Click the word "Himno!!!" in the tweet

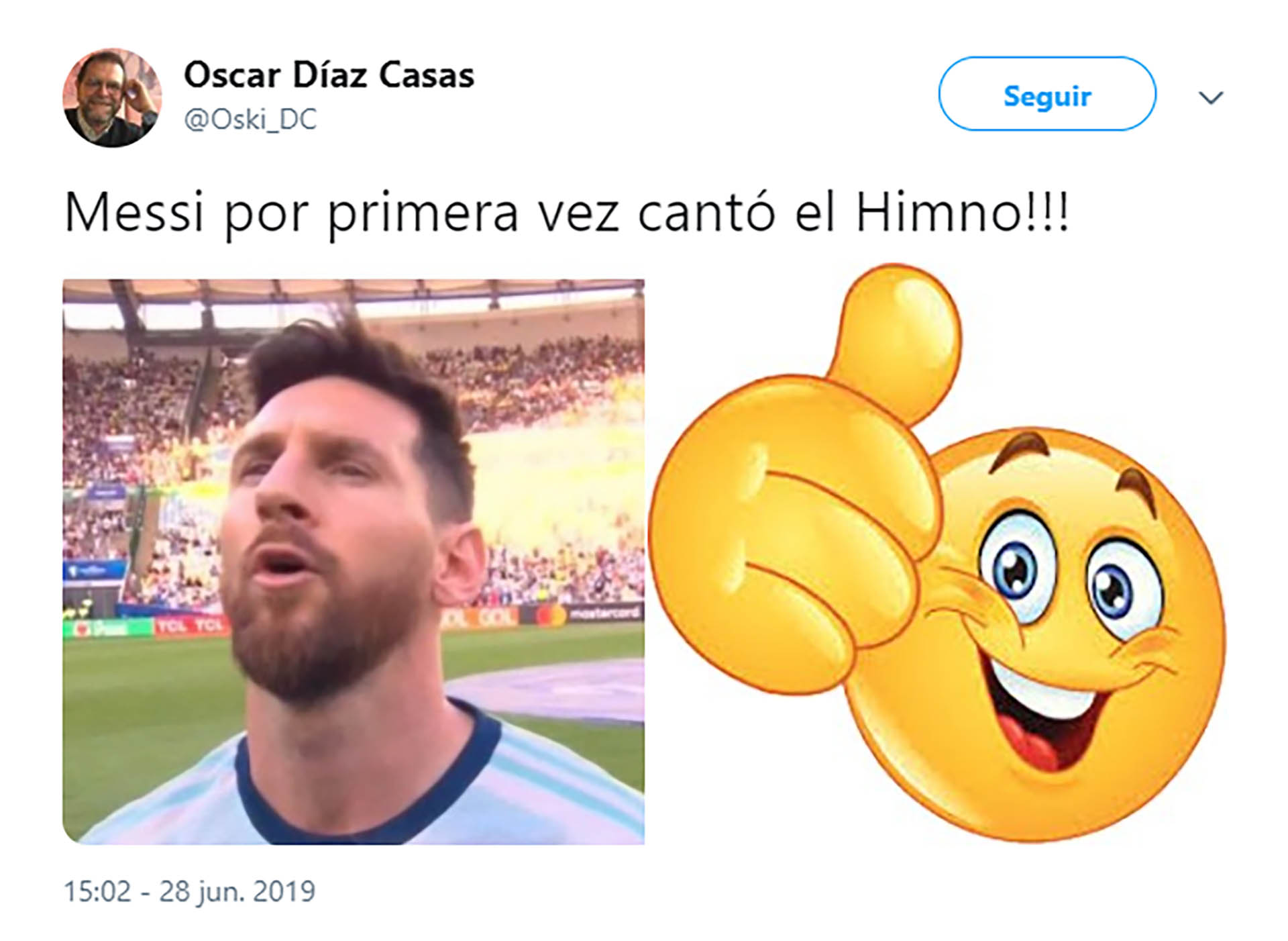click(961, 213)
